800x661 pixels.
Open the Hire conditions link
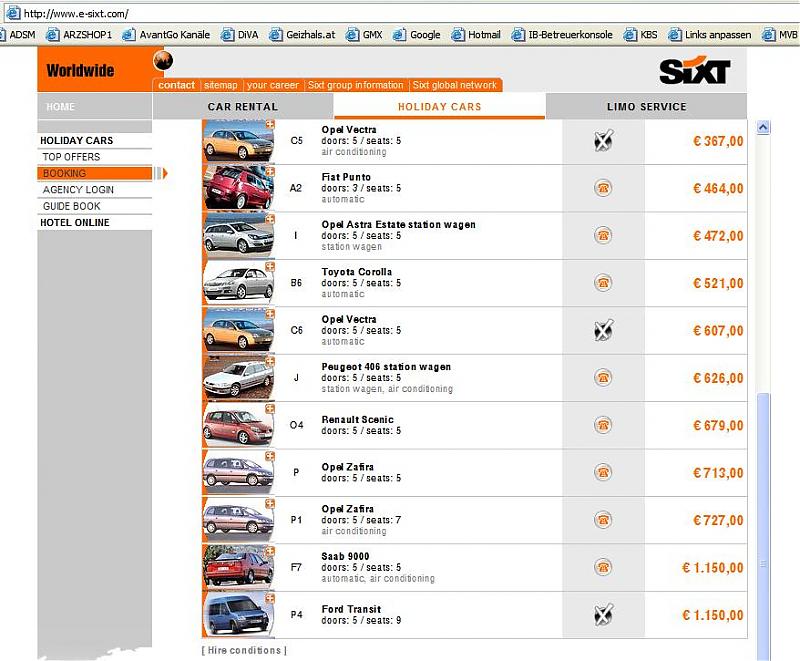coord(244,650)
